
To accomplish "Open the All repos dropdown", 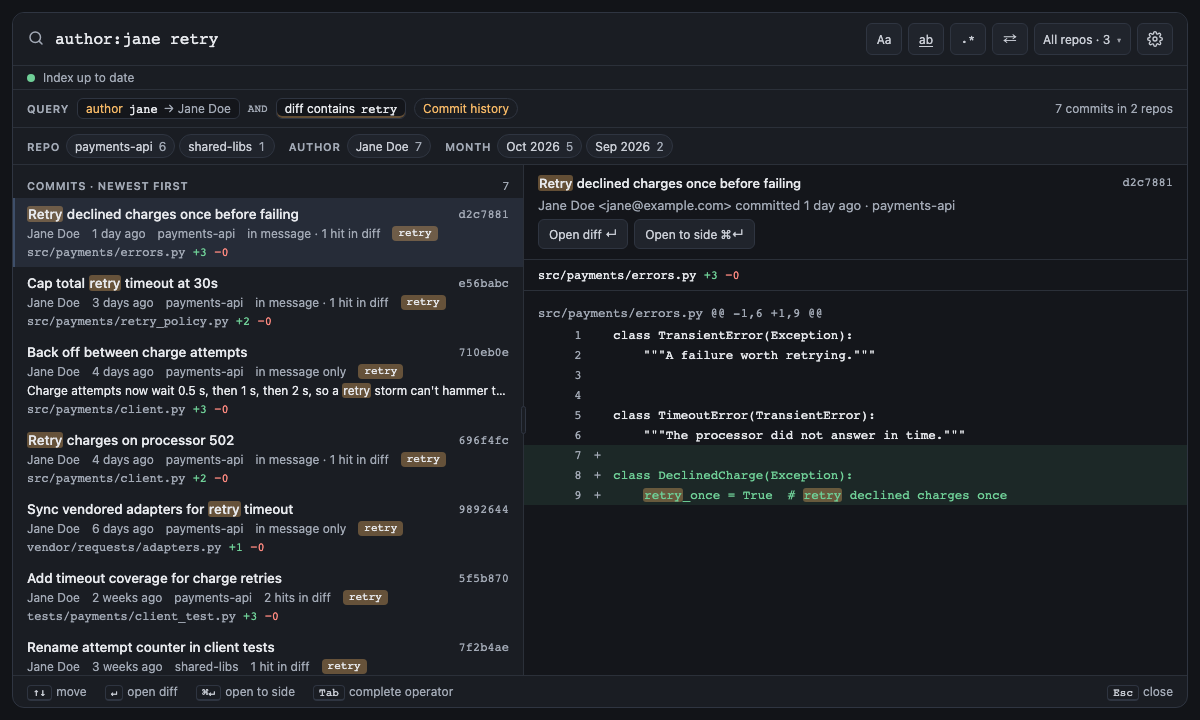I will pos(1082,39).
